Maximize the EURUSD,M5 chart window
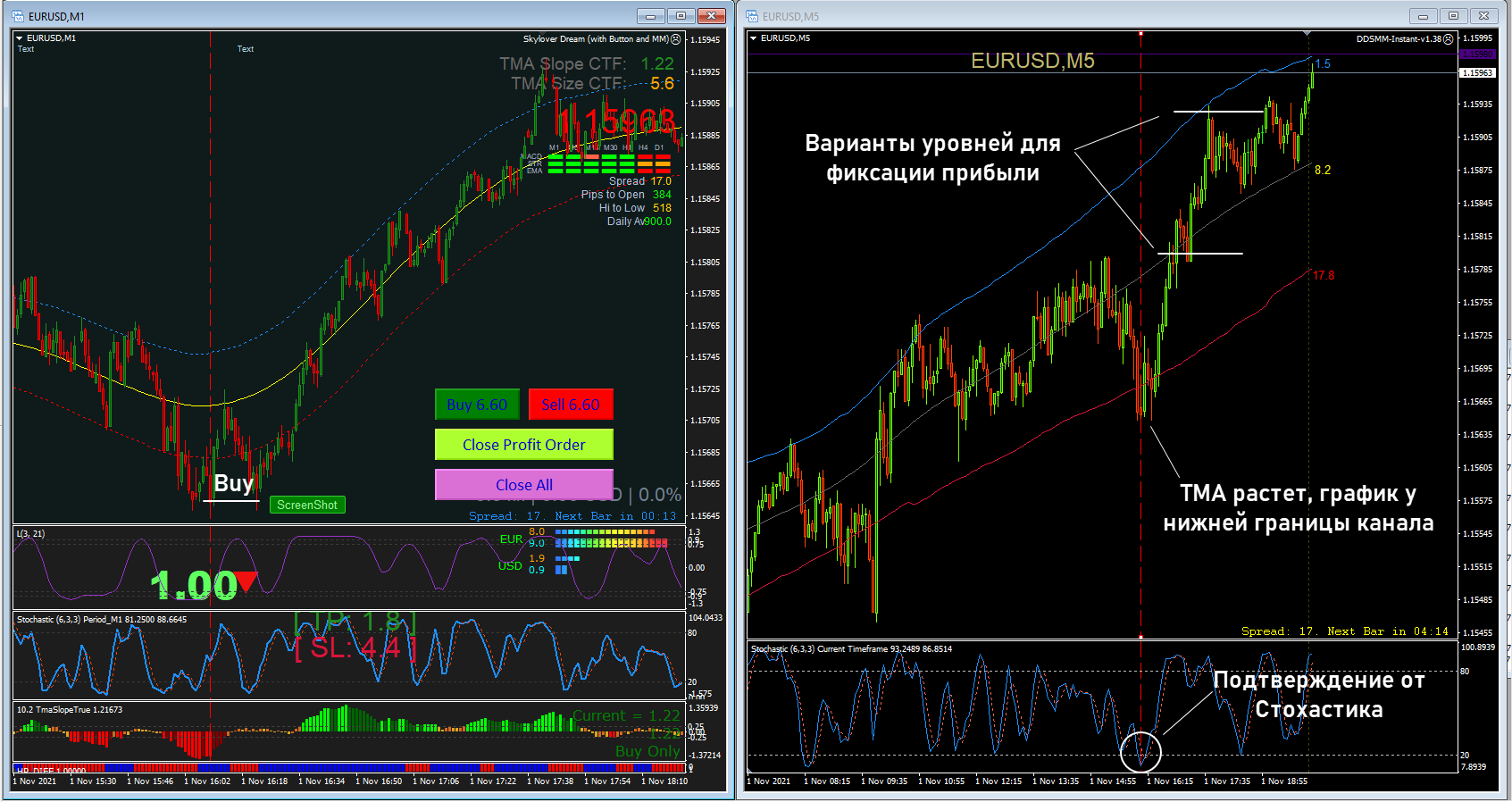 pos(1453,16)
